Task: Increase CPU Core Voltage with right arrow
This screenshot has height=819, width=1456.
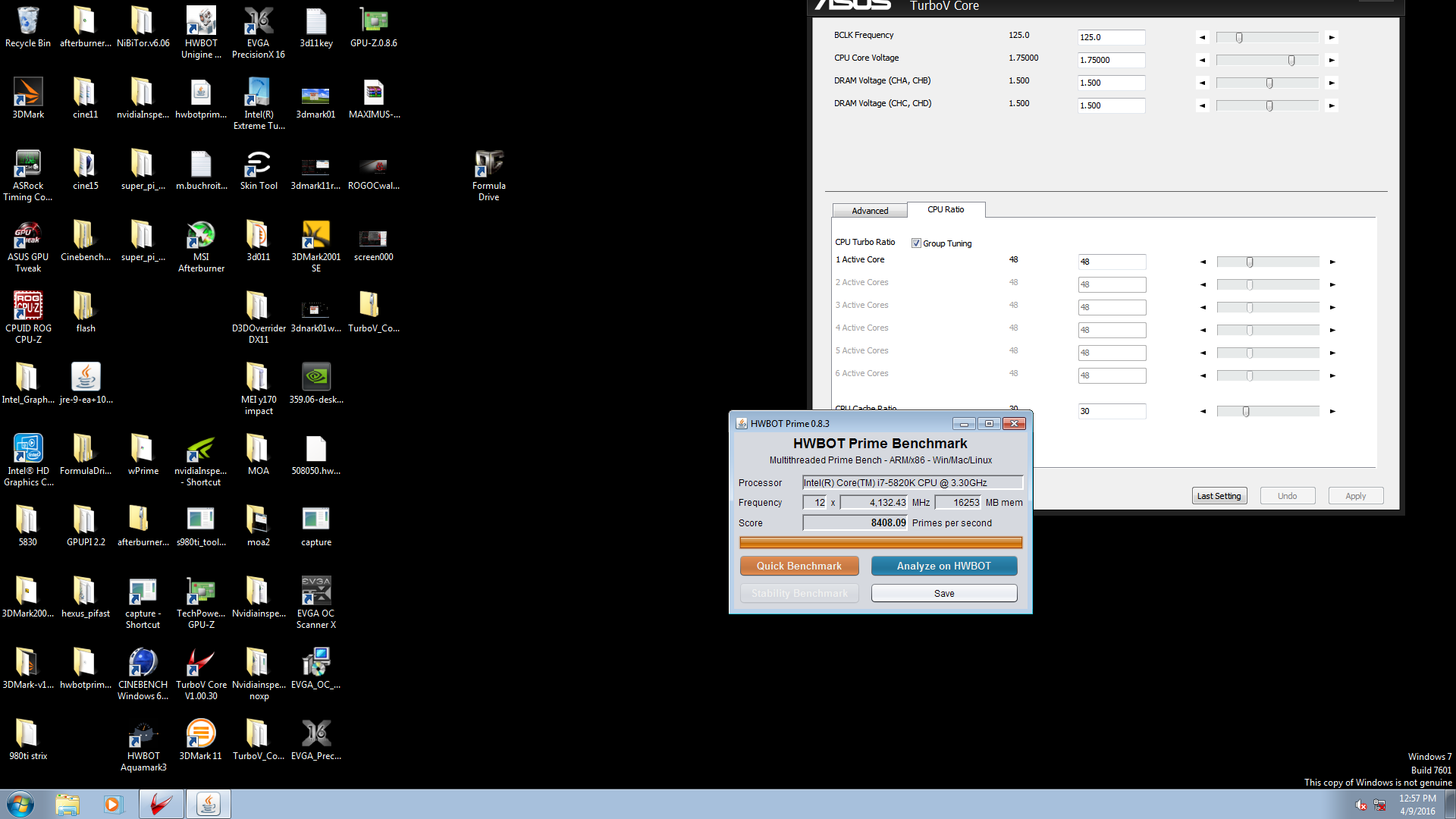Action: coord(1332,60)
